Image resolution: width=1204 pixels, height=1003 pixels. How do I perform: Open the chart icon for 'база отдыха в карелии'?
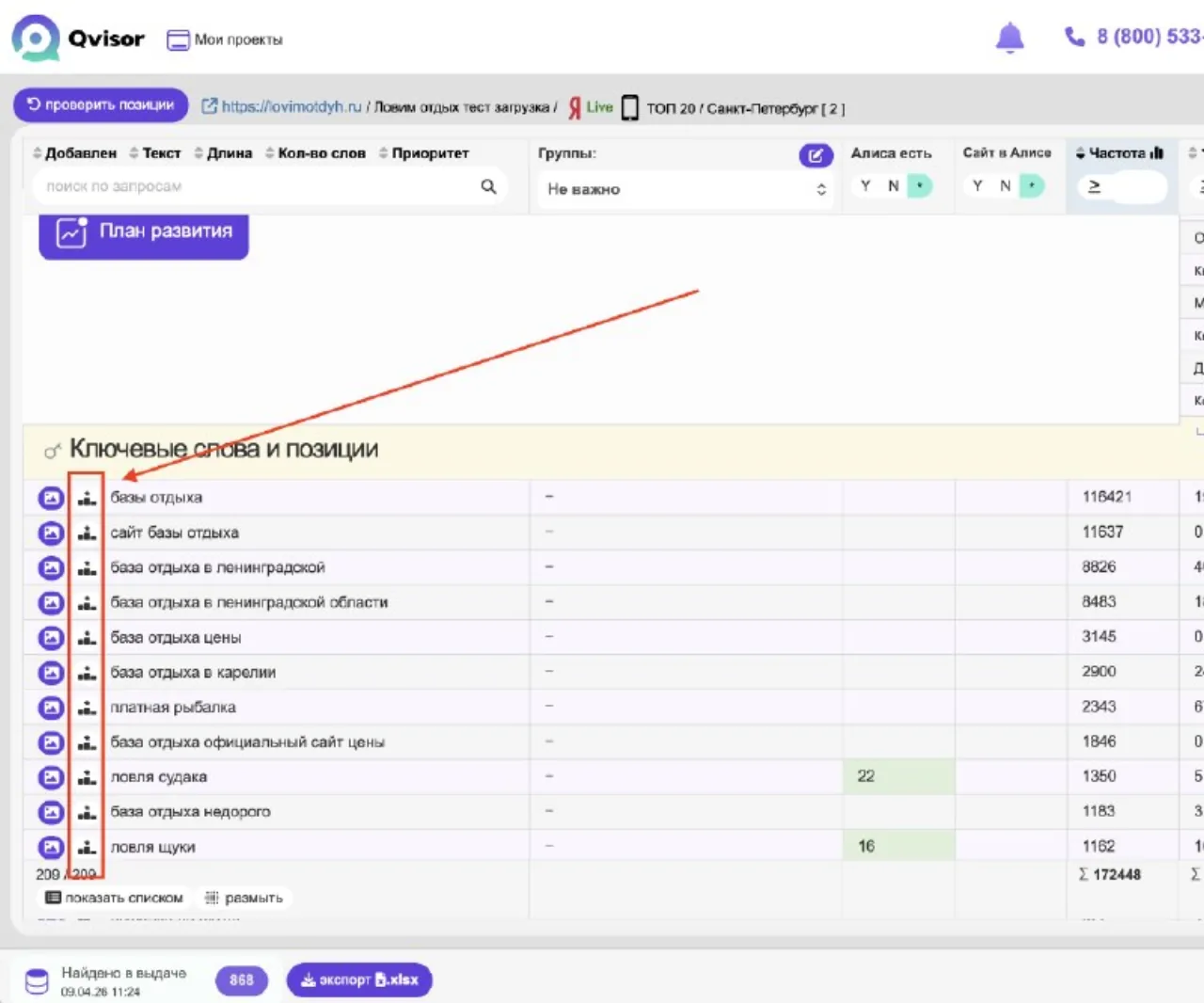point(87,673)
